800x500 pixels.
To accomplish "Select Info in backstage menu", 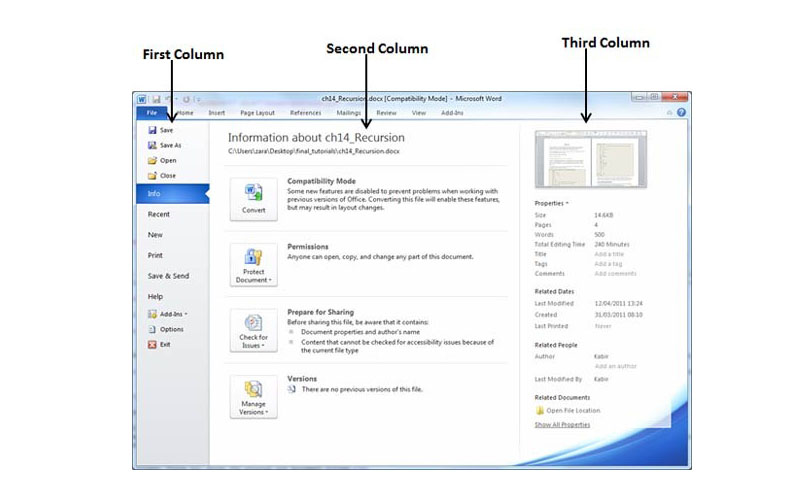I will 173,194.
